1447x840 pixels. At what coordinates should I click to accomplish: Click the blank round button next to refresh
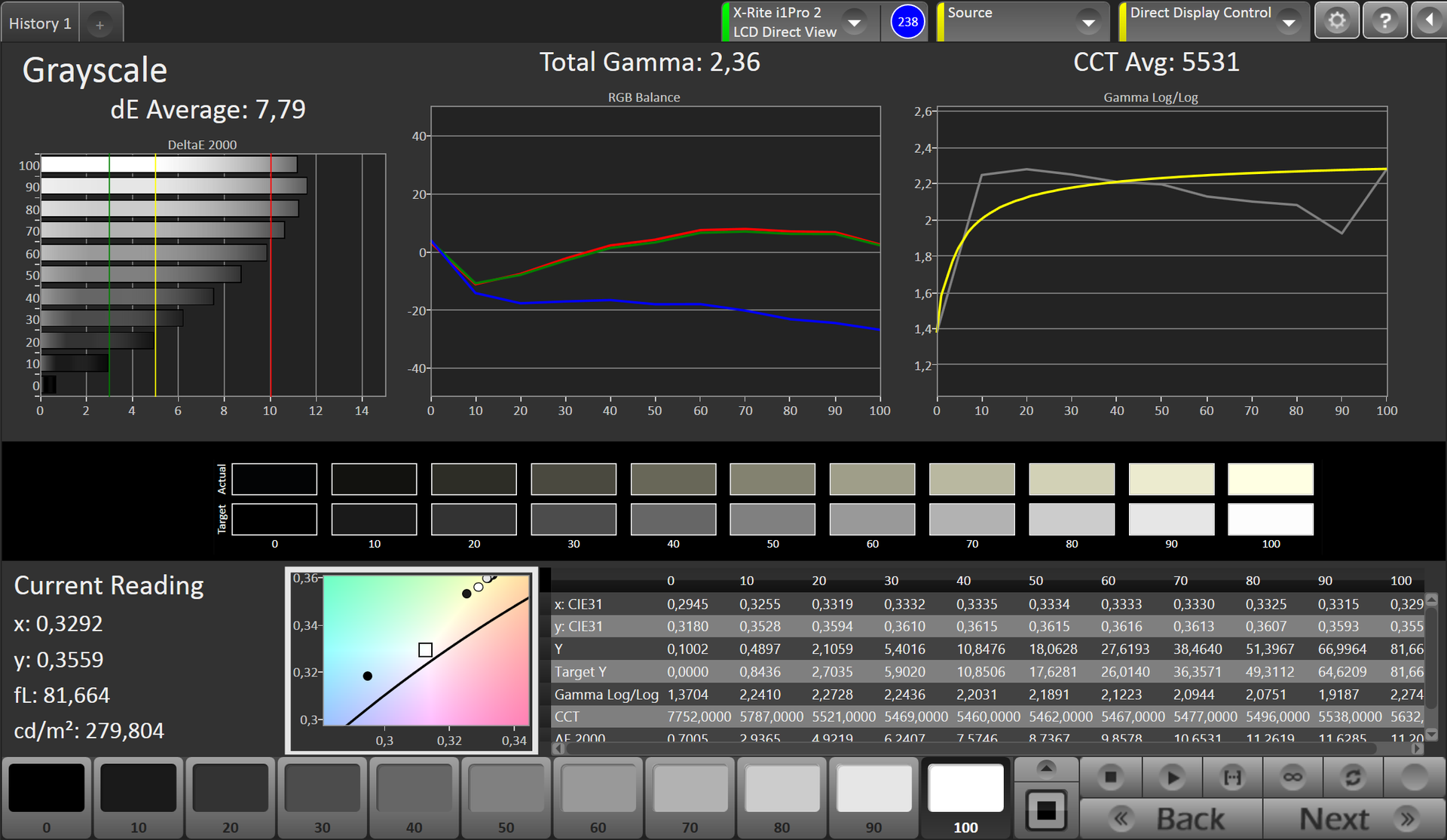(x=1414, y=777)
